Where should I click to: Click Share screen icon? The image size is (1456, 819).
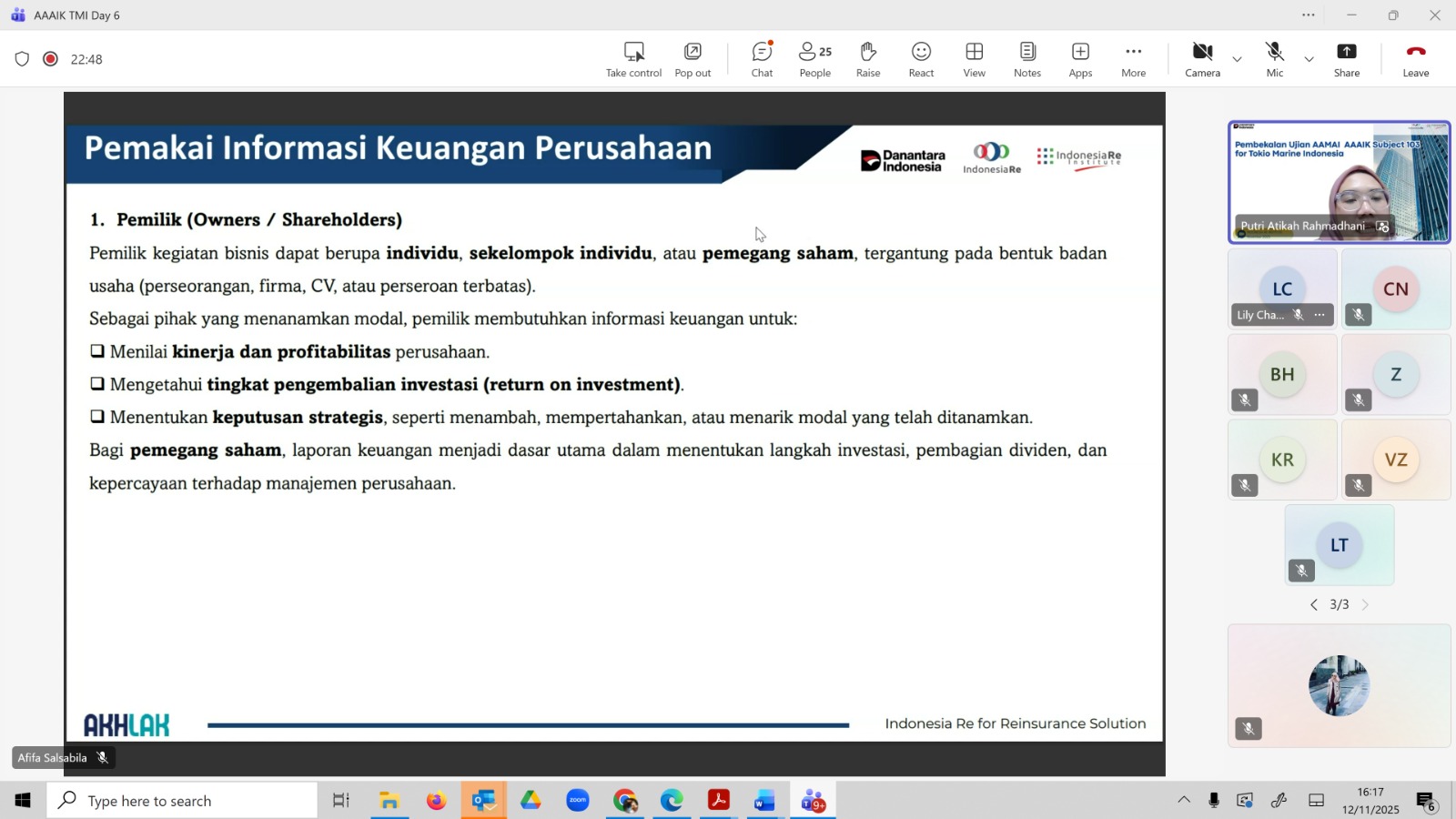click(x=1346, y=59)
